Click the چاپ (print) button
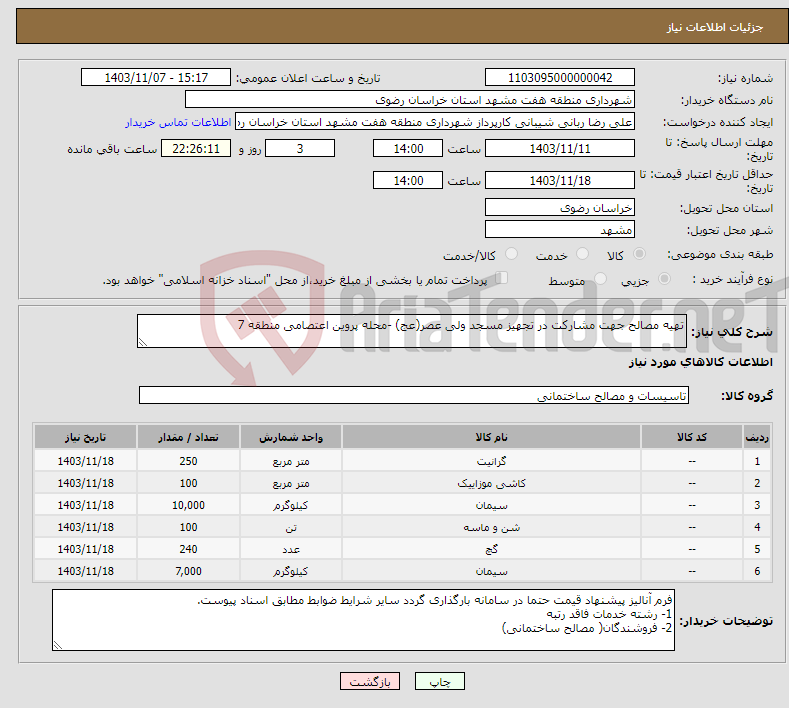Viewport: 789px width, 708px height. point(439,681)
